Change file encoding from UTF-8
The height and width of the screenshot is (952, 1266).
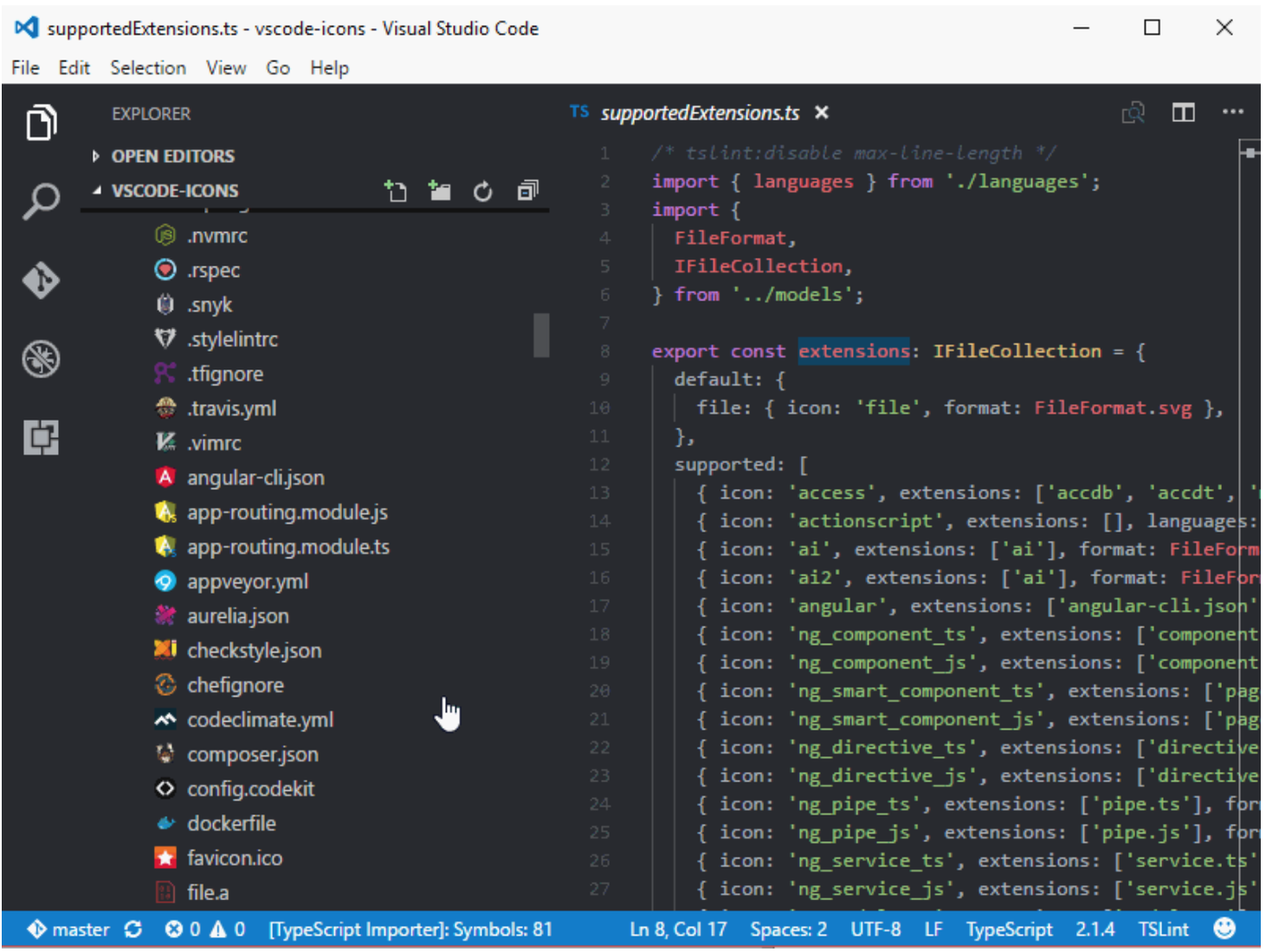(876, 929)
